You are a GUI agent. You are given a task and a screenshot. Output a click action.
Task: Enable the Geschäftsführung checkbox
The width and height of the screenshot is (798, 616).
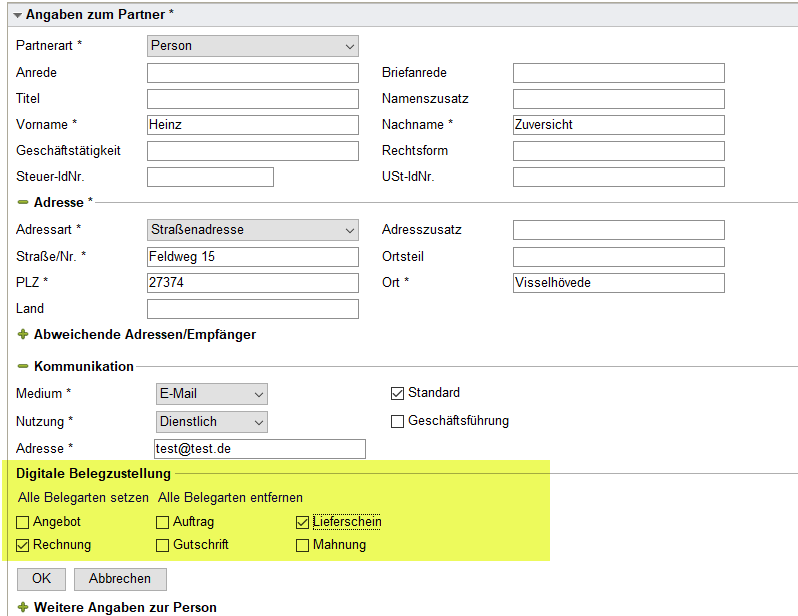pyautogui.click(x=397, y=421)
